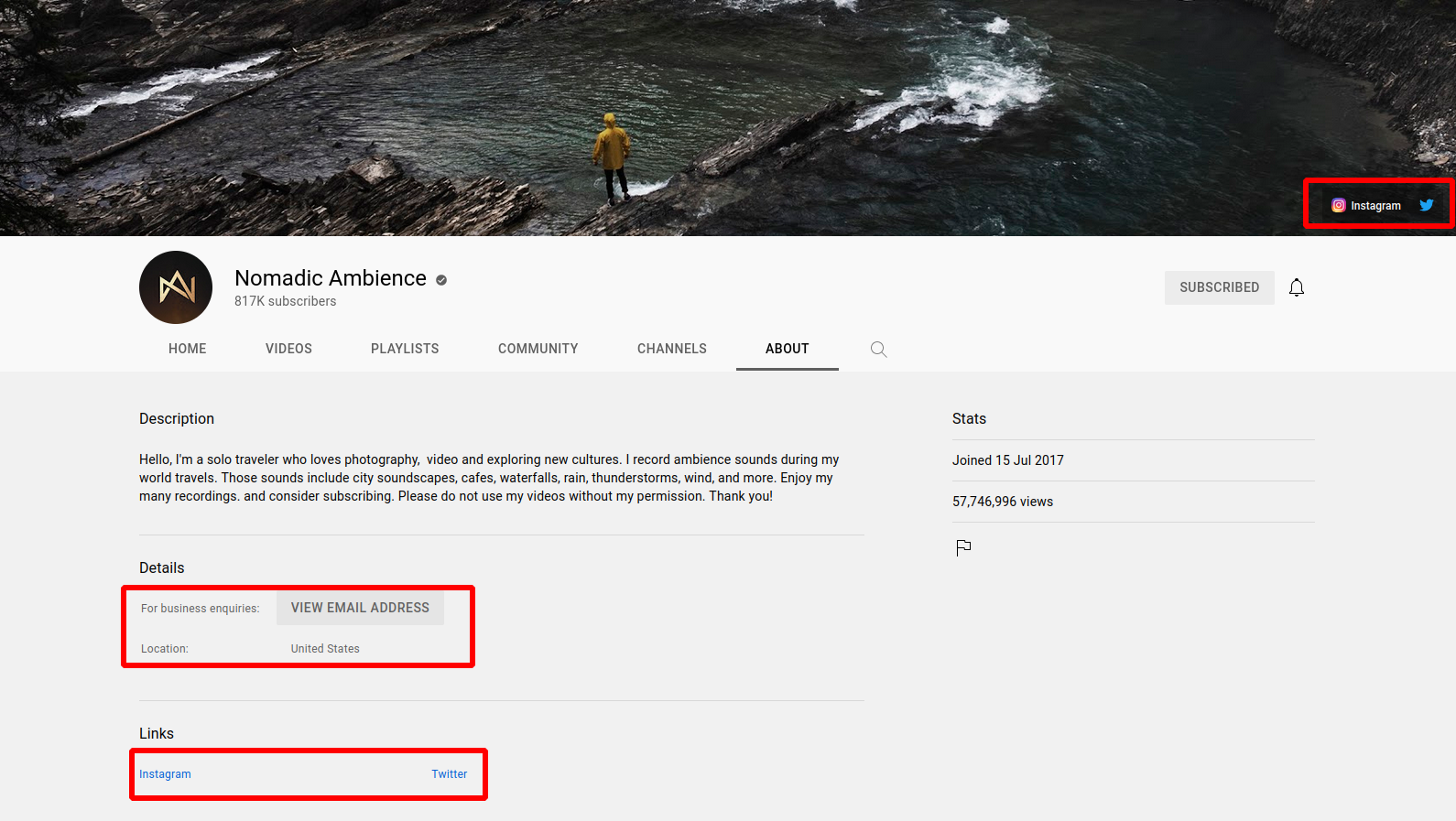The width and height of the screenshot is (1456, 821).
Task: Open the Twitter bird icon on the banner
Action: point(1426,205)
